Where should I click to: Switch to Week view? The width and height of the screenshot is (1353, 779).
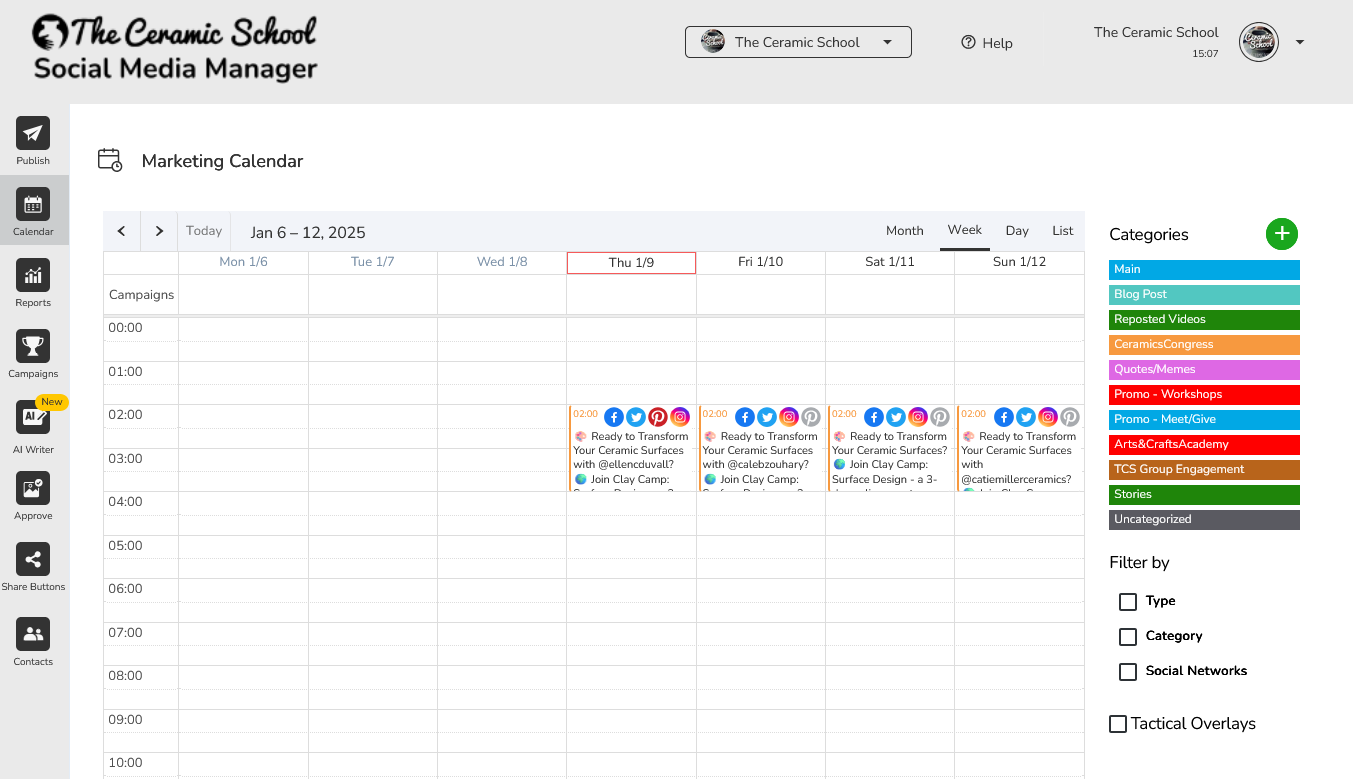(965, 230)
